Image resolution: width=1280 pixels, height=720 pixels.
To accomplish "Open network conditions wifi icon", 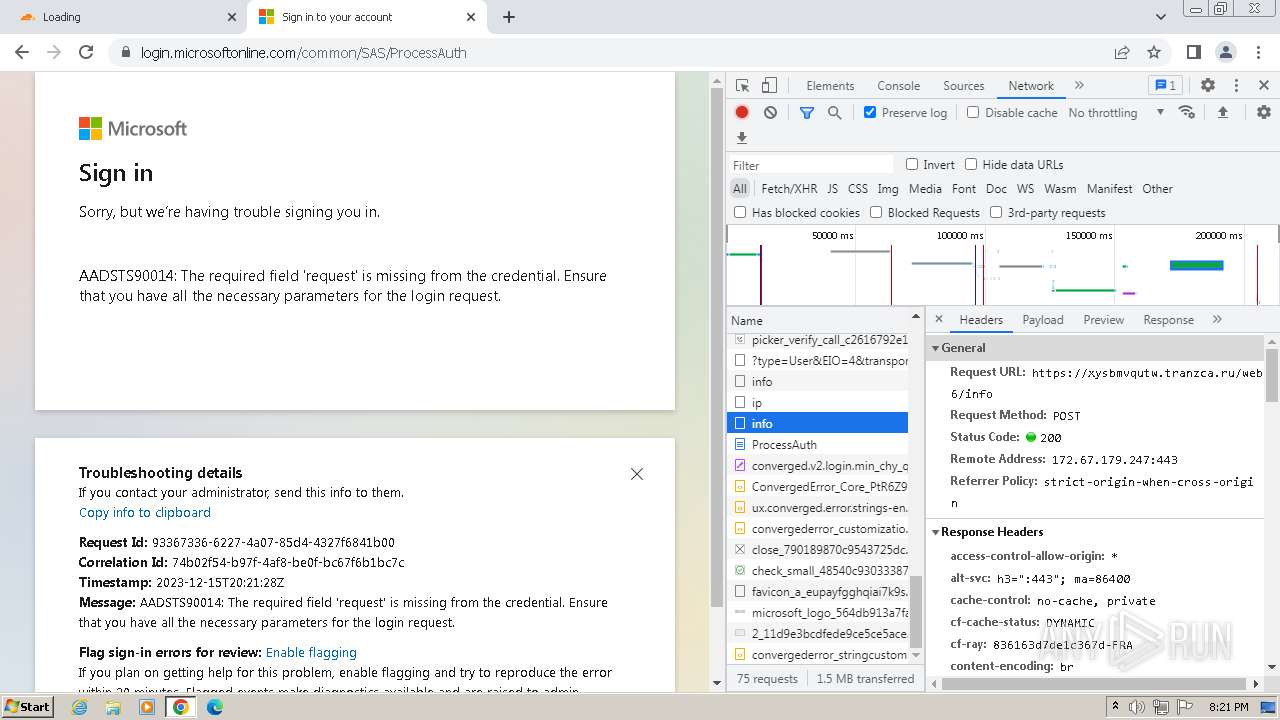I will point(1187,112).
